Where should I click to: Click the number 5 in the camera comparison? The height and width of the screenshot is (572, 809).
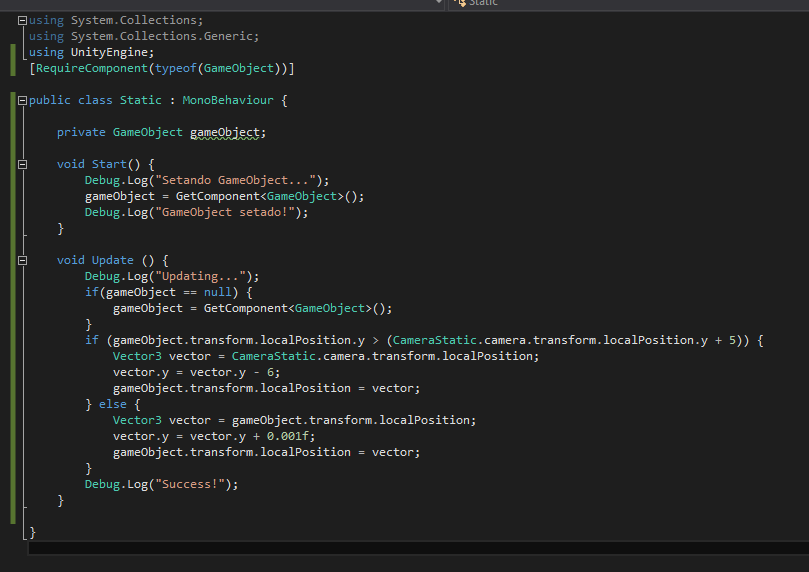[732, 340]
